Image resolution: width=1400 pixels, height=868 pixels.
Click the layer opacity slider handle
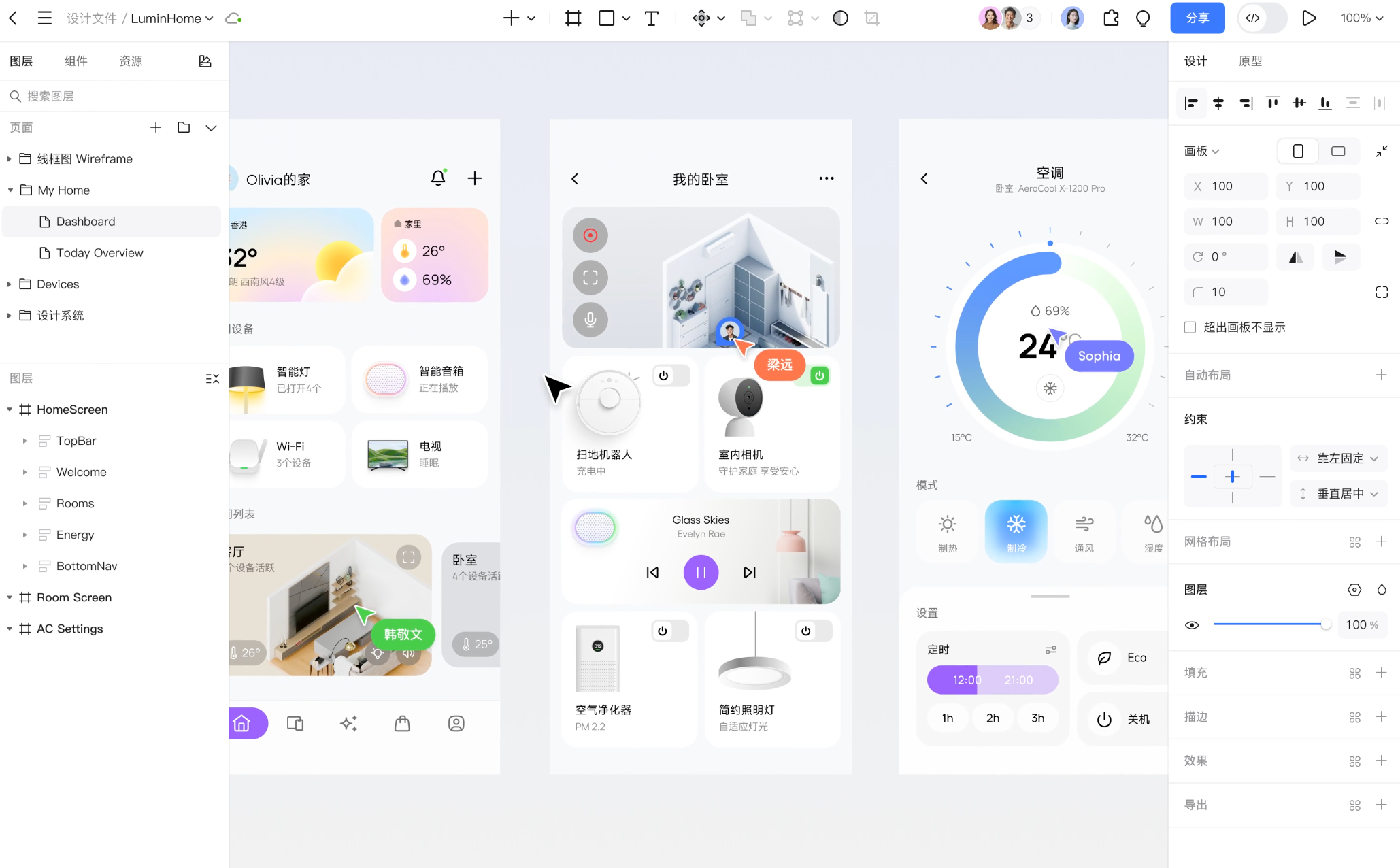[x=1325, y=624]
